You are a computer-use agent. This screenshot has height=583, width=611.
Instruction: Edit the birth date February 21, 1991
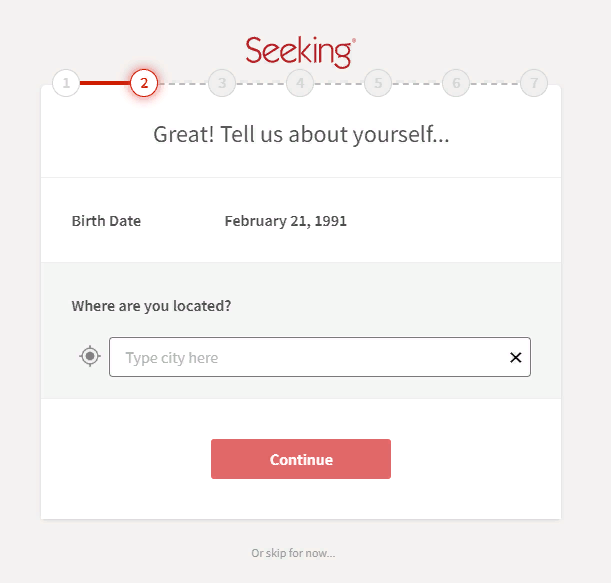(285, 221)
